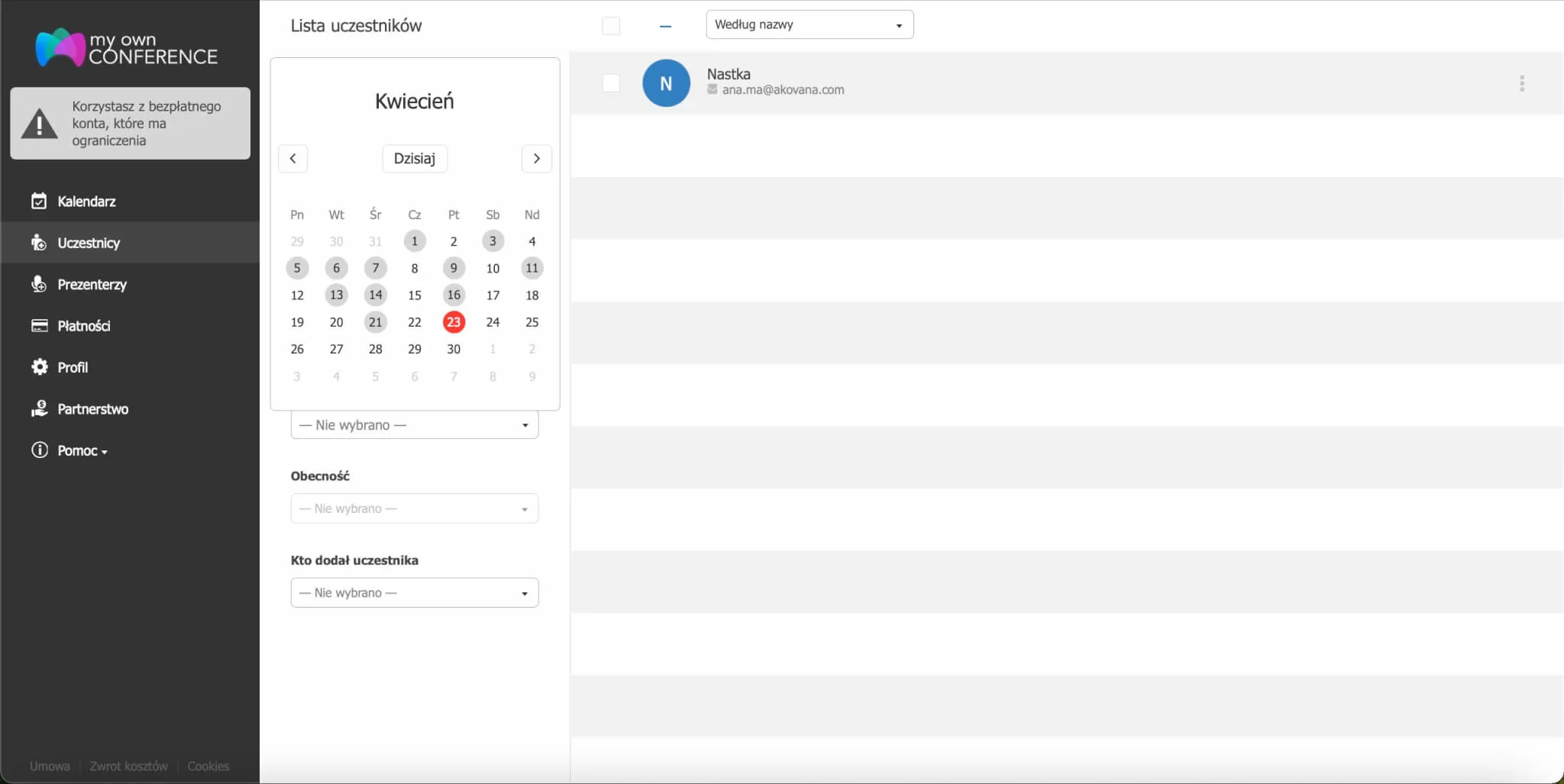Click the minus deselect control near the header
This screenshot has width=1564, height=784.
tap(664, 27)
